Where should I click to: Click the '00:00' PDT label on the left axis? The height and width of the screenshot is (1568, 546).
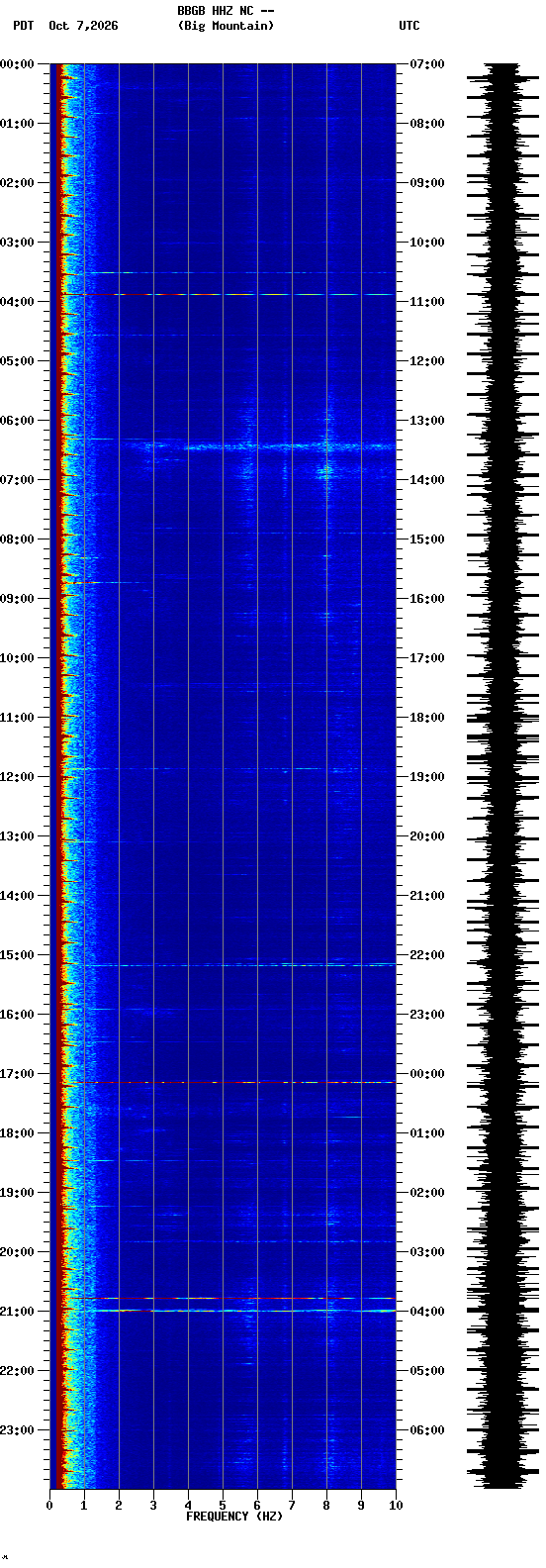pyautogui.click(x=17, y=64)
